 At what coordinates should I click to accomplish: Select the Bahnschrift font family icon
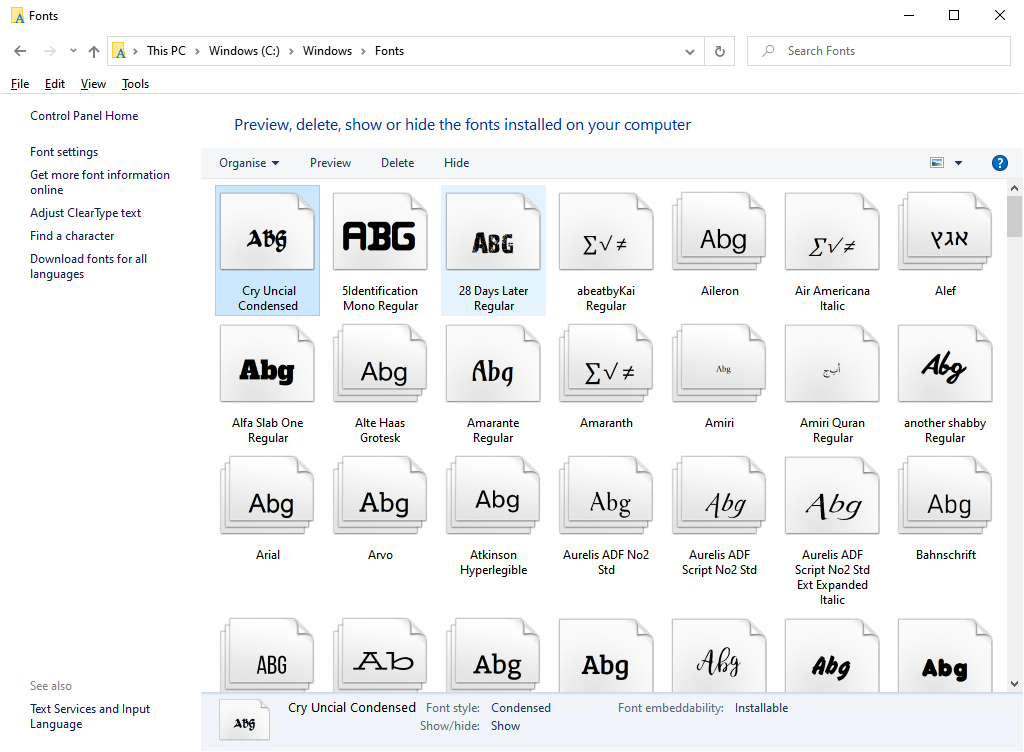(945, 495)
